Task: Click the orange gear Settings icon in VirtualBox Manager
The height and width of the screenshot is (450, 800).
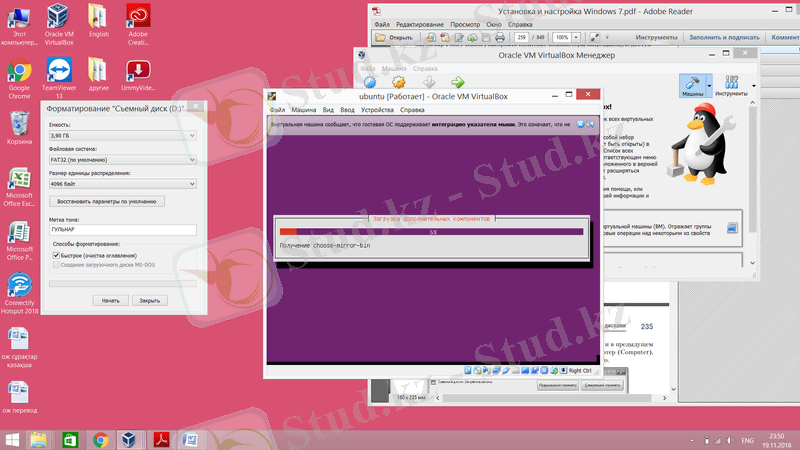Action: pyautogui.click(x=399, y=82)
